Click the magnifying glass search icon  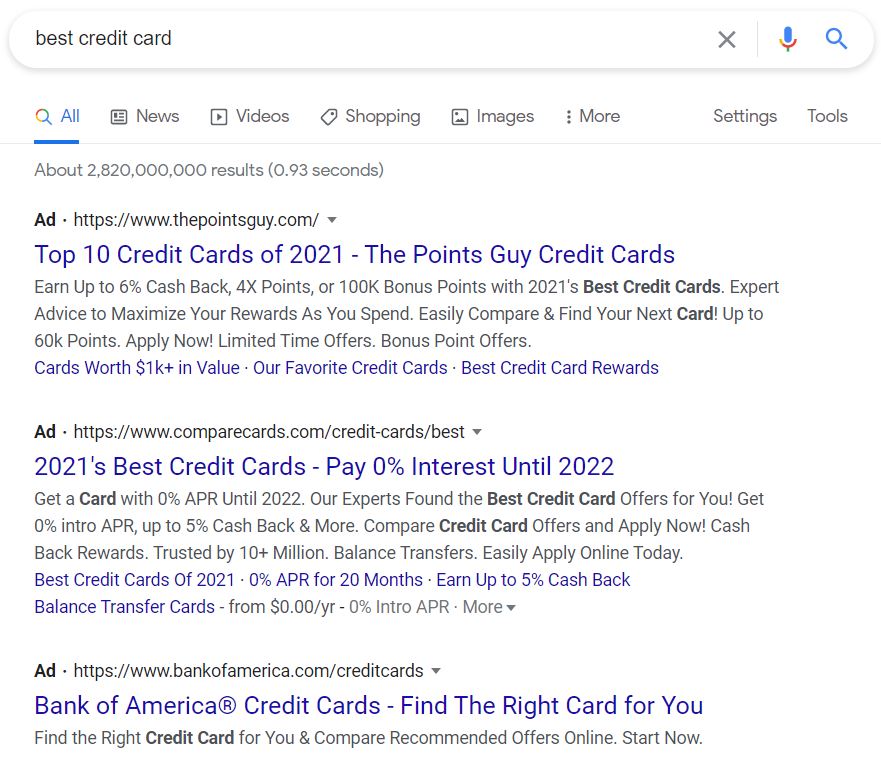pyautogui.click(x=837, y=39)
